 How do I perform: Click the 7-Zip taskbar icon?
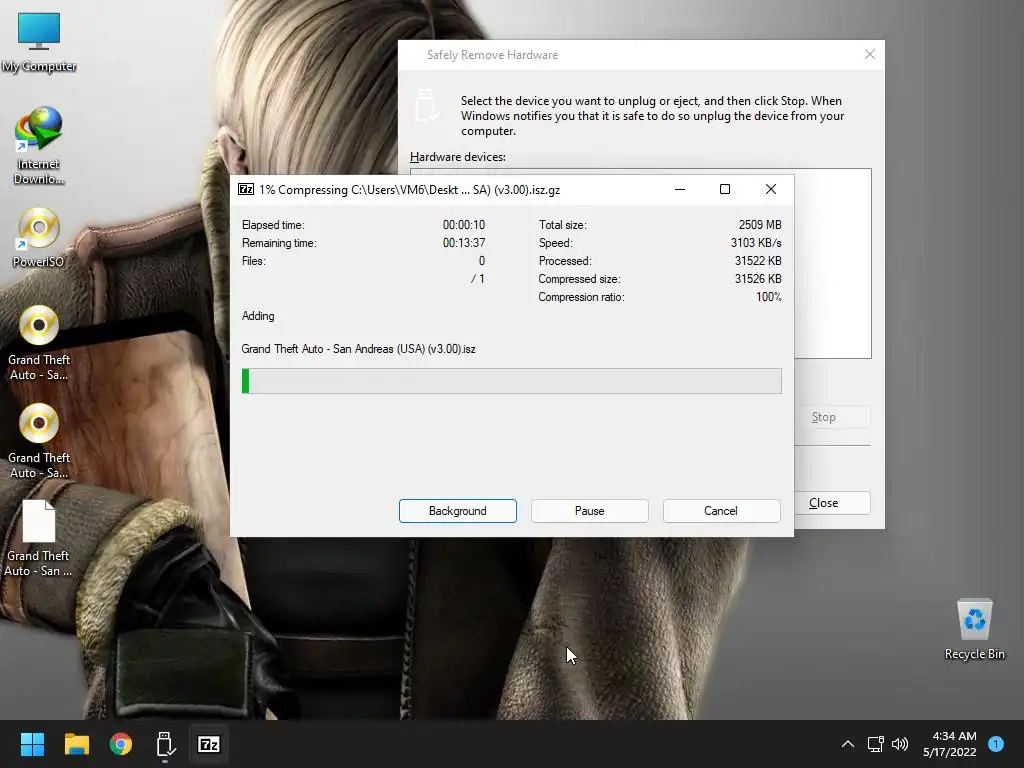(x=209, y=744)
